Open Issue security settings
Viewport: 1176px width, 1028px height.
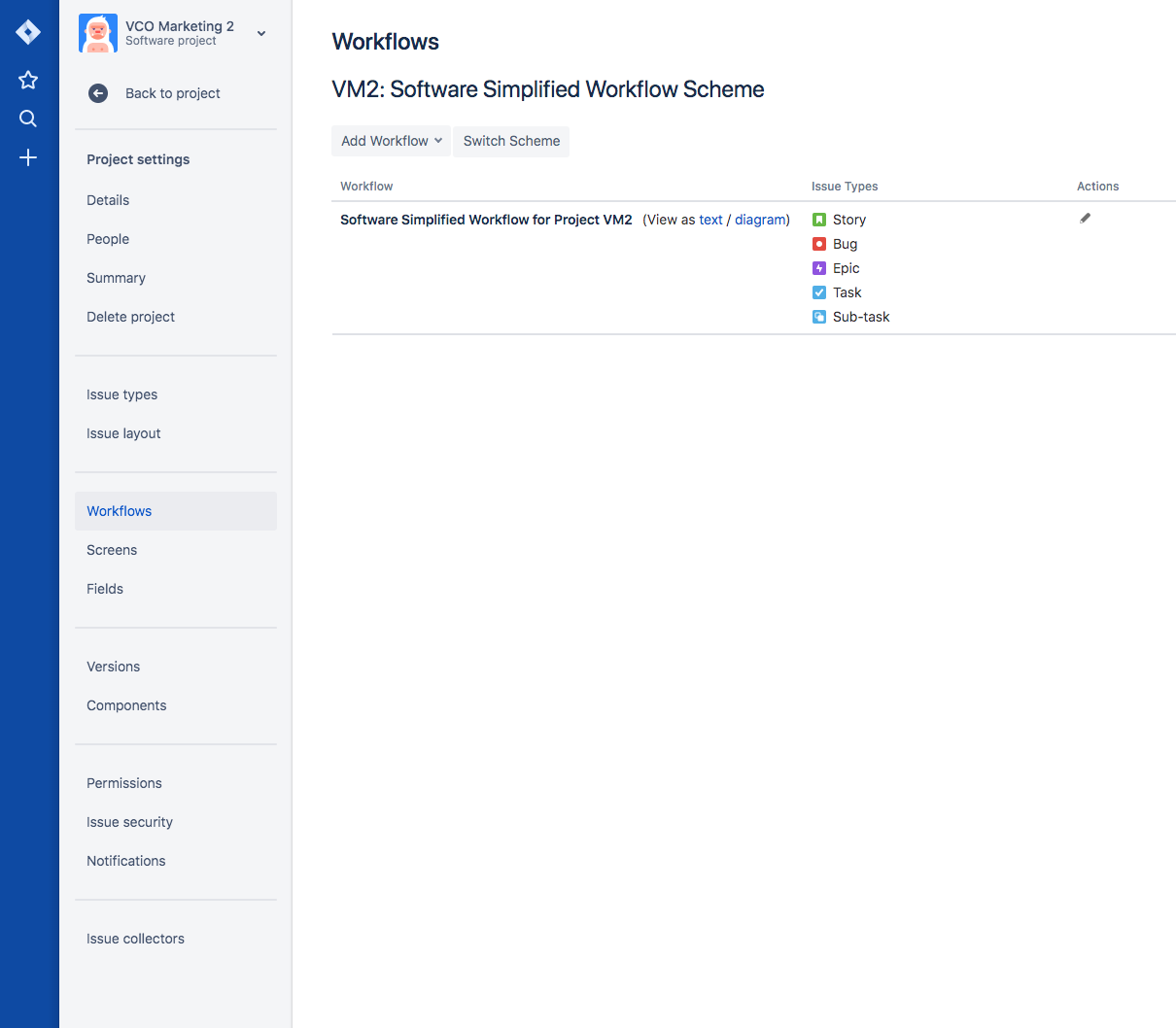pyautogui.click(x=129, y=822)
